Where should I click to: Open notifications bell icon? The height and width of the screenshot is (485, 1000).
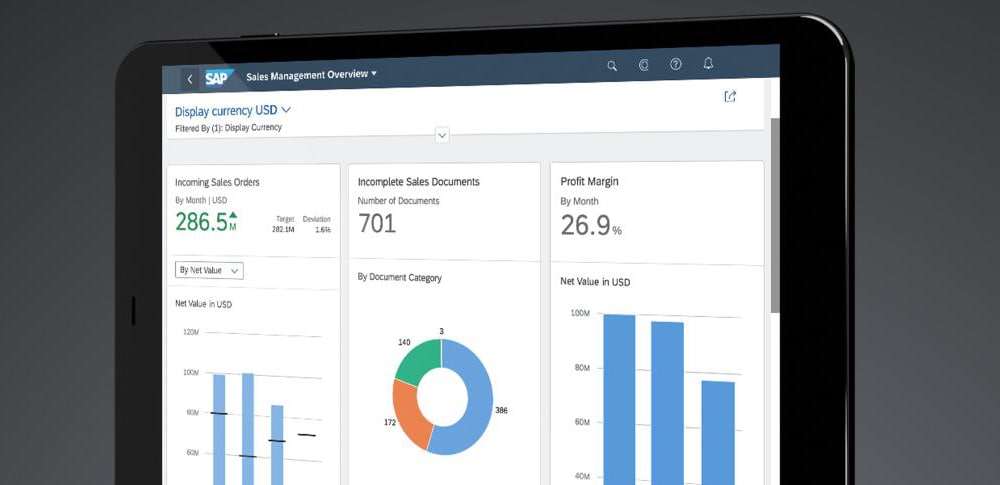708,63
